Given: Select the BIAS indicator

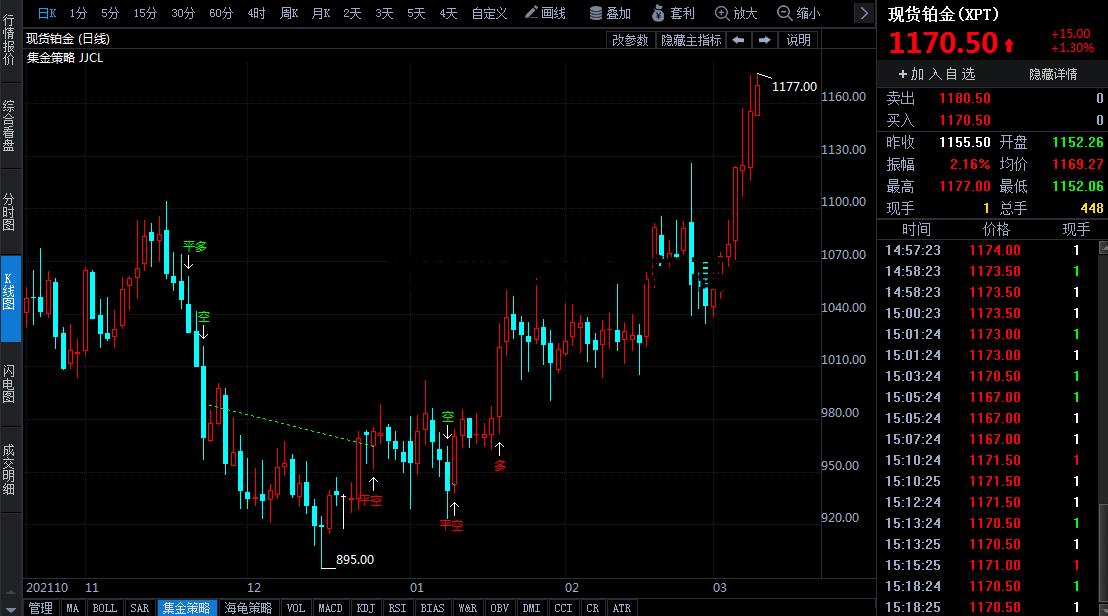Looking at the screenshot, I should coord(432,608).
